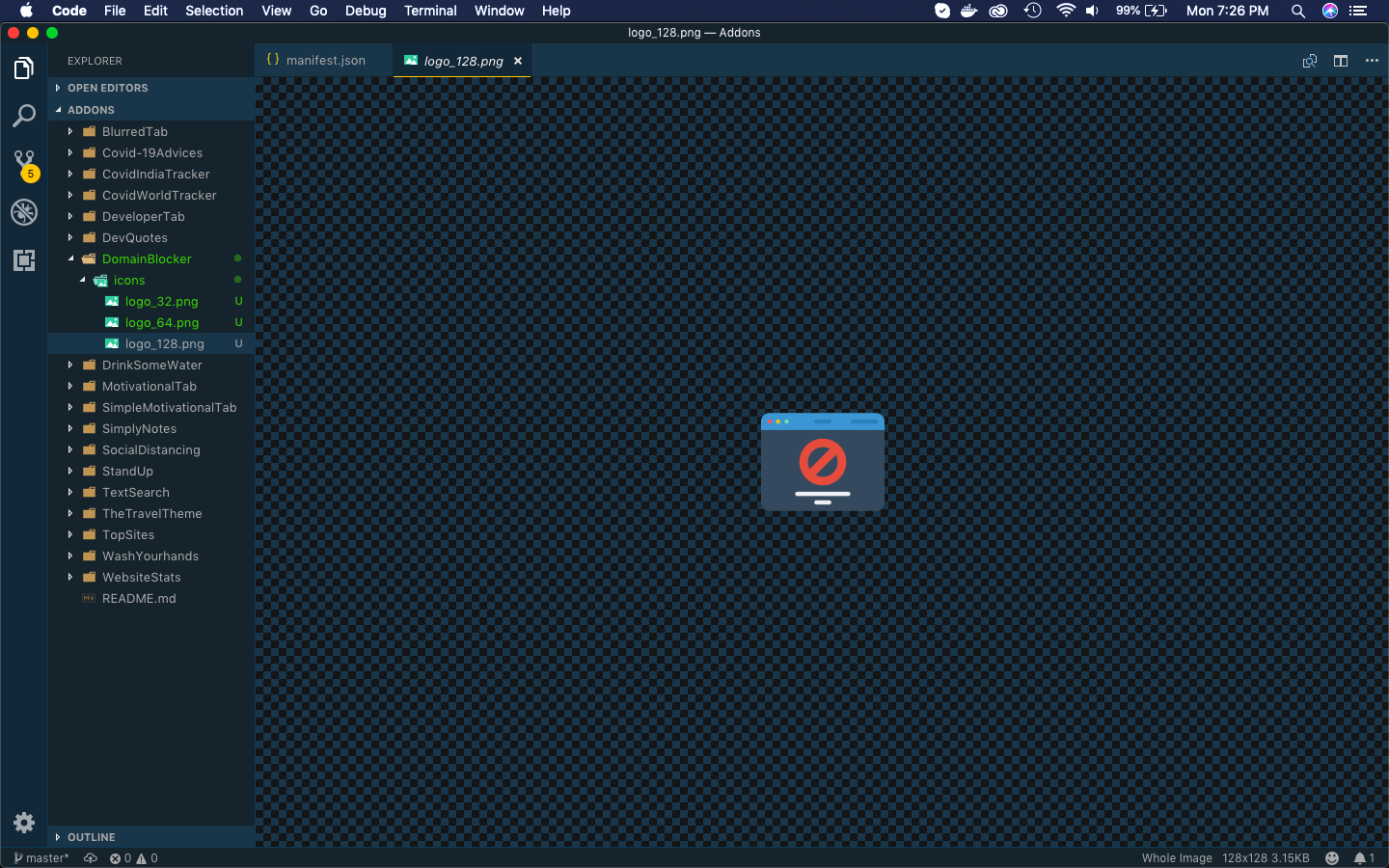Open the Selection menu
Screen dimensions: 1389x868
pyautogui.click(x=214, y=11)
